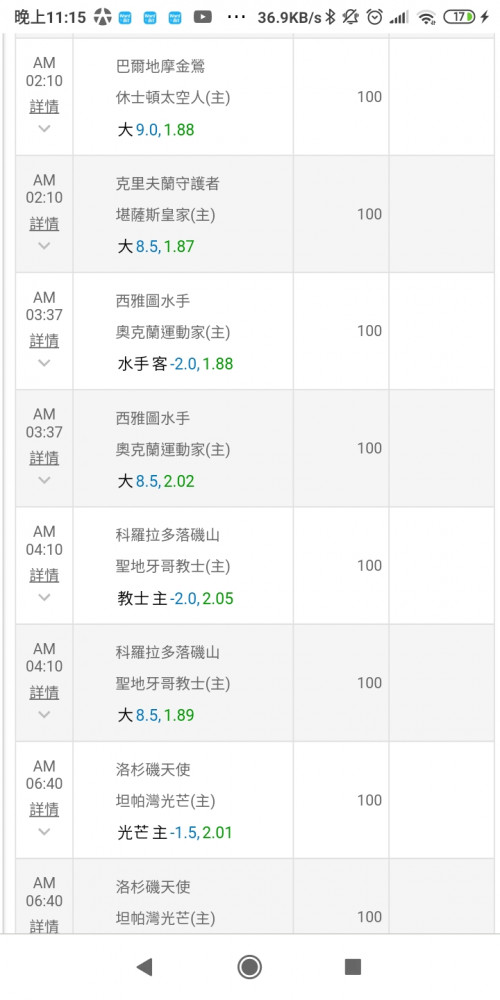The image size is (500, 1000).
Task: Expand chevron in 教士 主 -2.0 row
Action: coord(44,597)
